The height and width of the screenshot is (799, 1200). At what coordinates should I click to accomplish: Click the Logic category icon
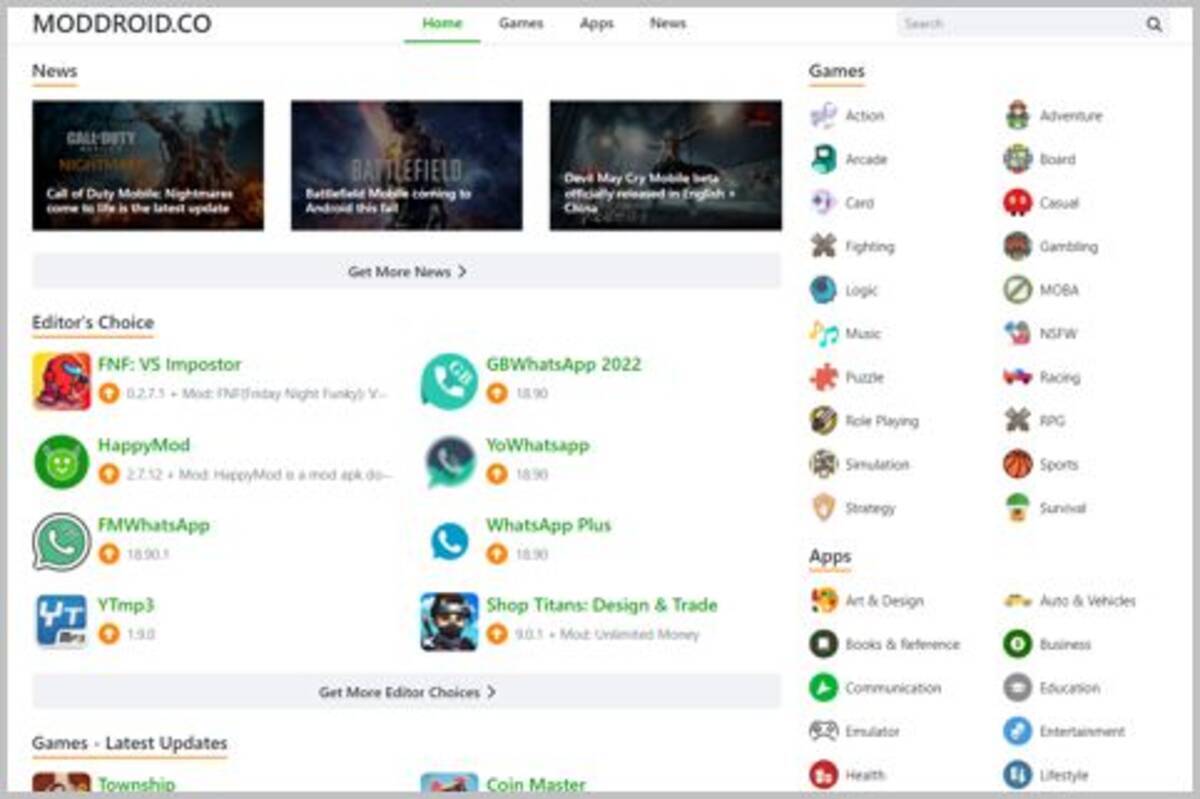tap(823, 290)
